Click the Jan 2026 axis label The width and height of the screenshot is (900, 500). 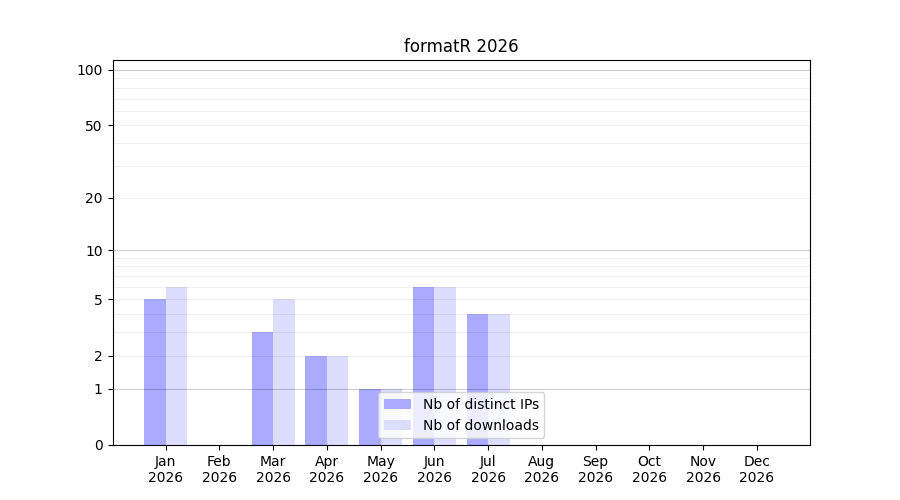tap(165, 469)
